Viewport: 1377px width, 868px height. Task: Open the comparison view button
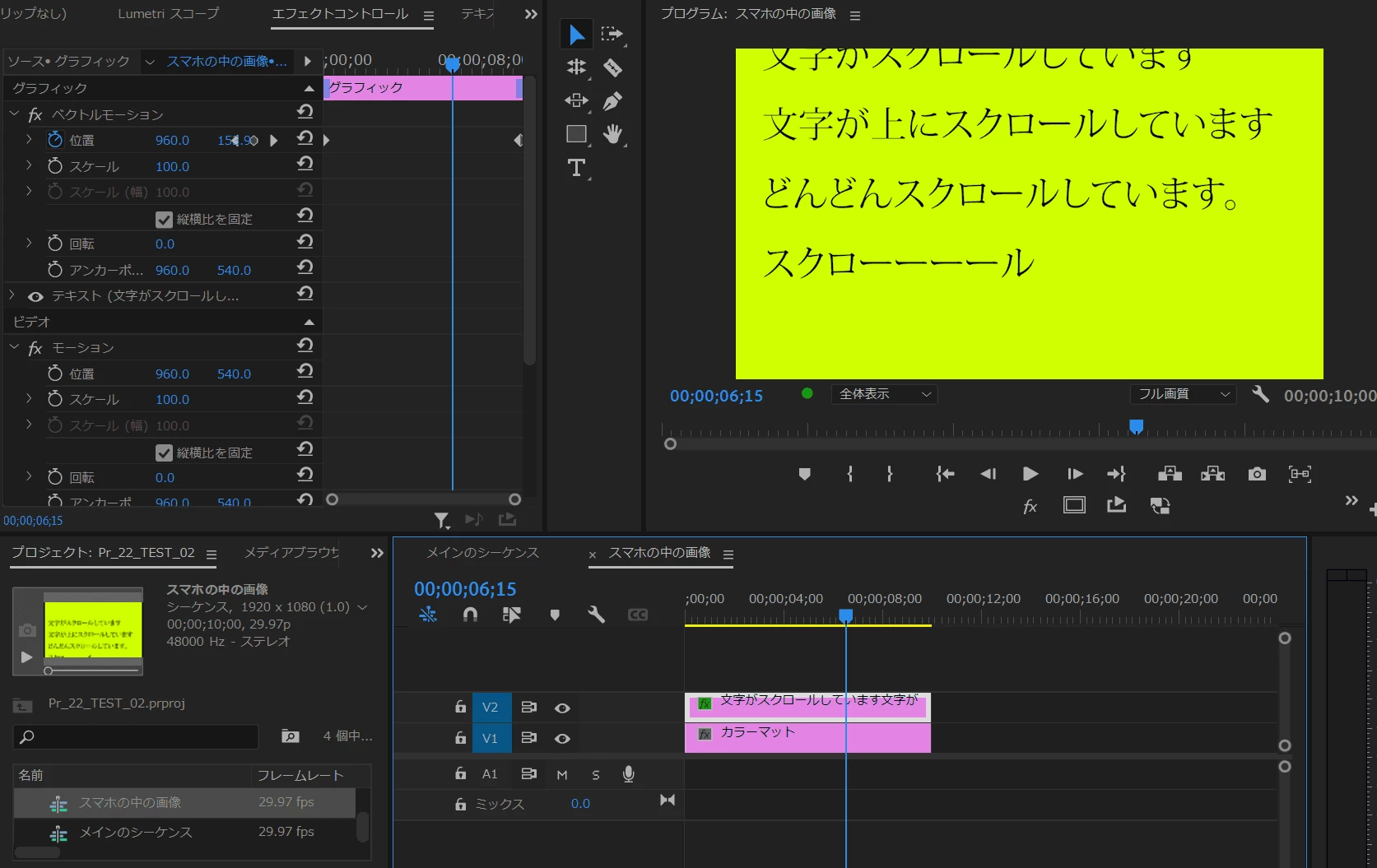click(1300, 474)
